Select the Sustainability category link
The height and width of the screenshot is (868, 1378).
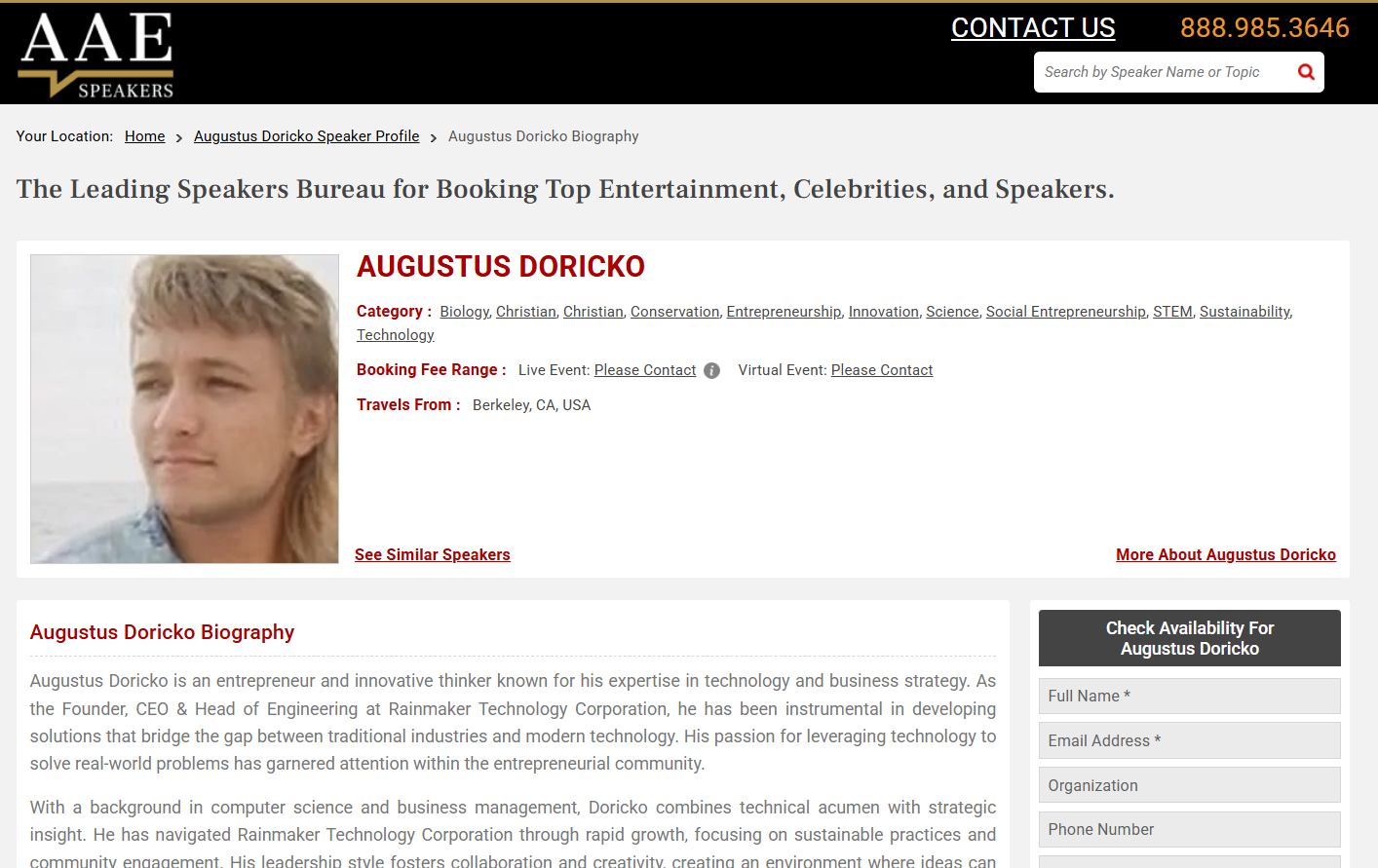click(x=1244, y=312)
